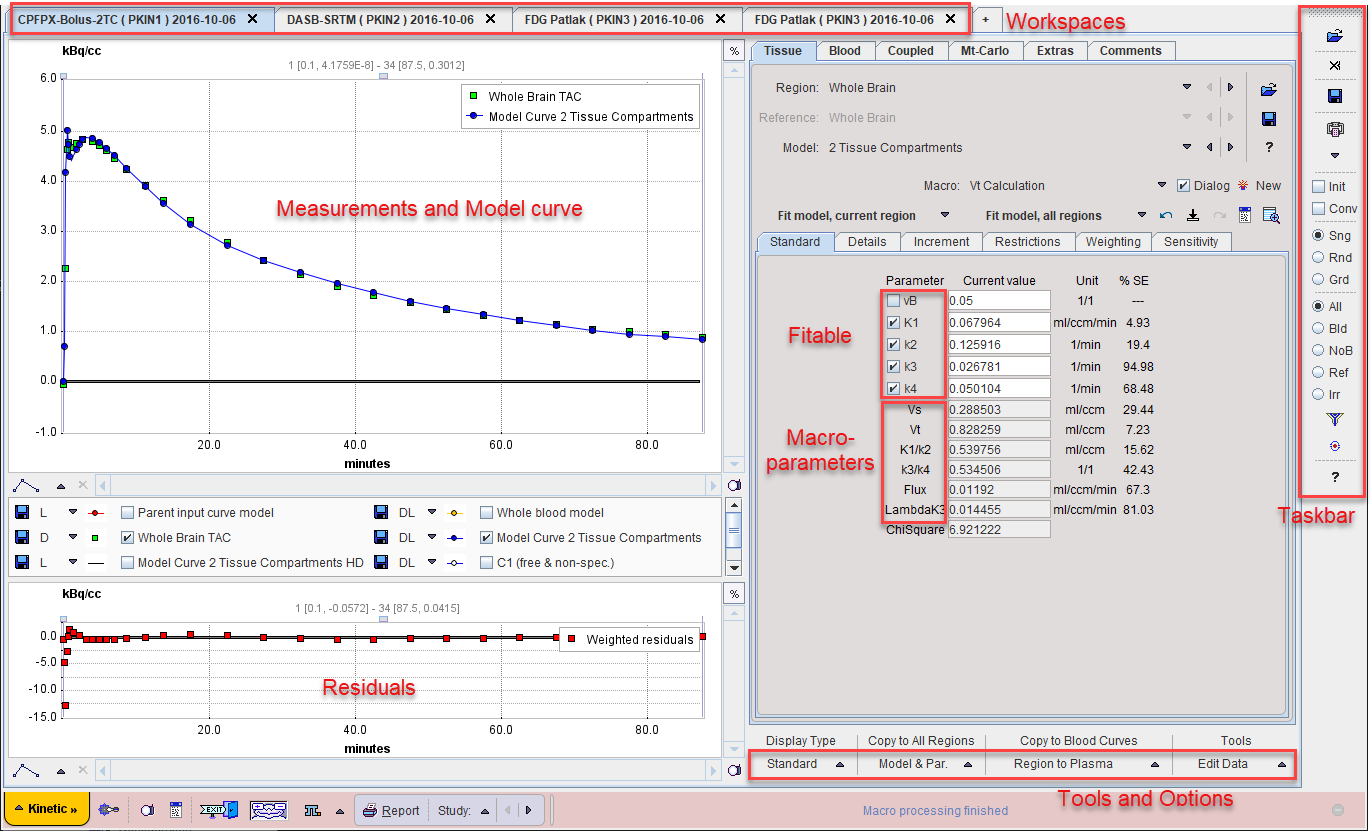This screenshot has height=831, width=1371.
Task: Click the K1 current value field
Action: [x=999, y=323]
